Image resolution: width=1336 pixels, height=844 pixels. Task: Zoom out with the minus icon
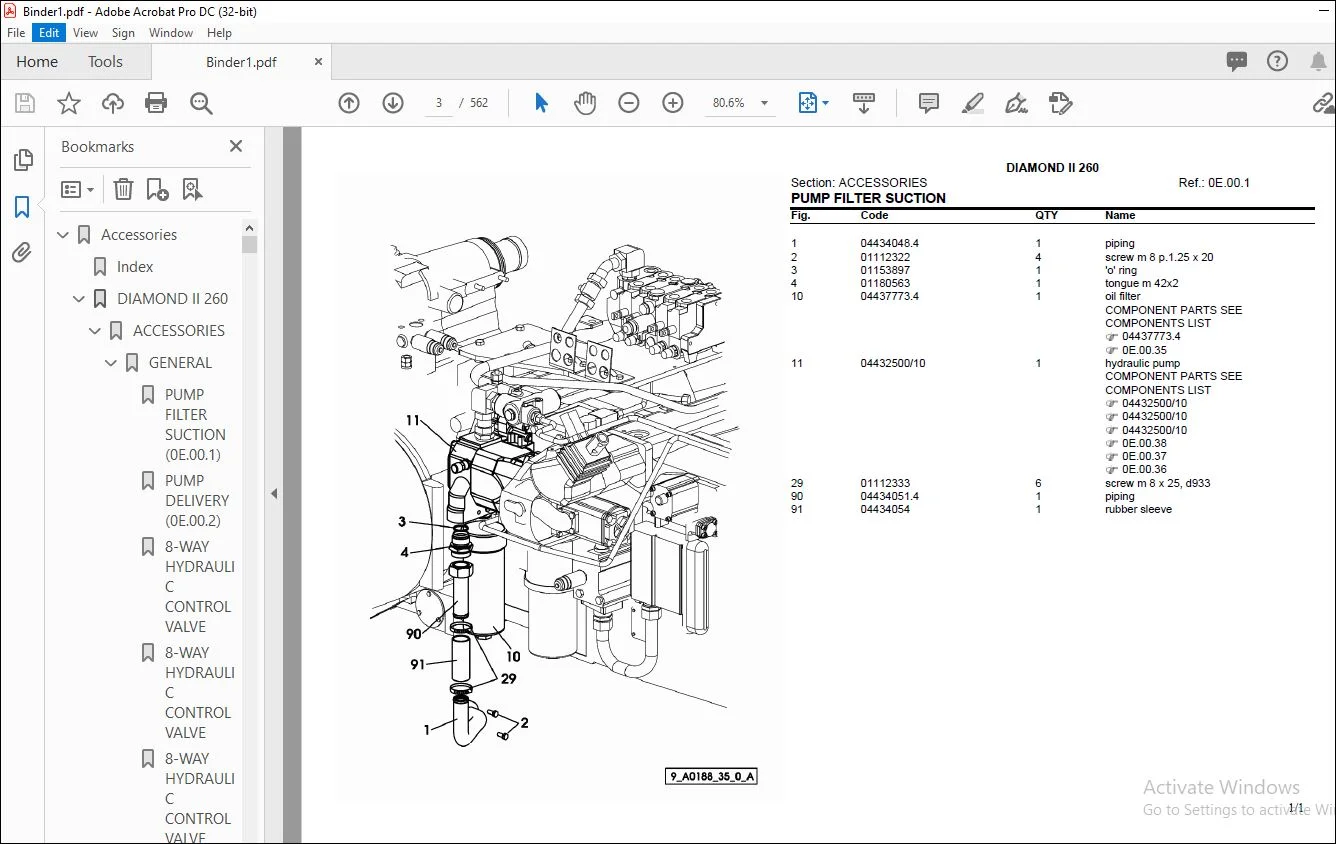pyautogui.click(x=629, y=103)
